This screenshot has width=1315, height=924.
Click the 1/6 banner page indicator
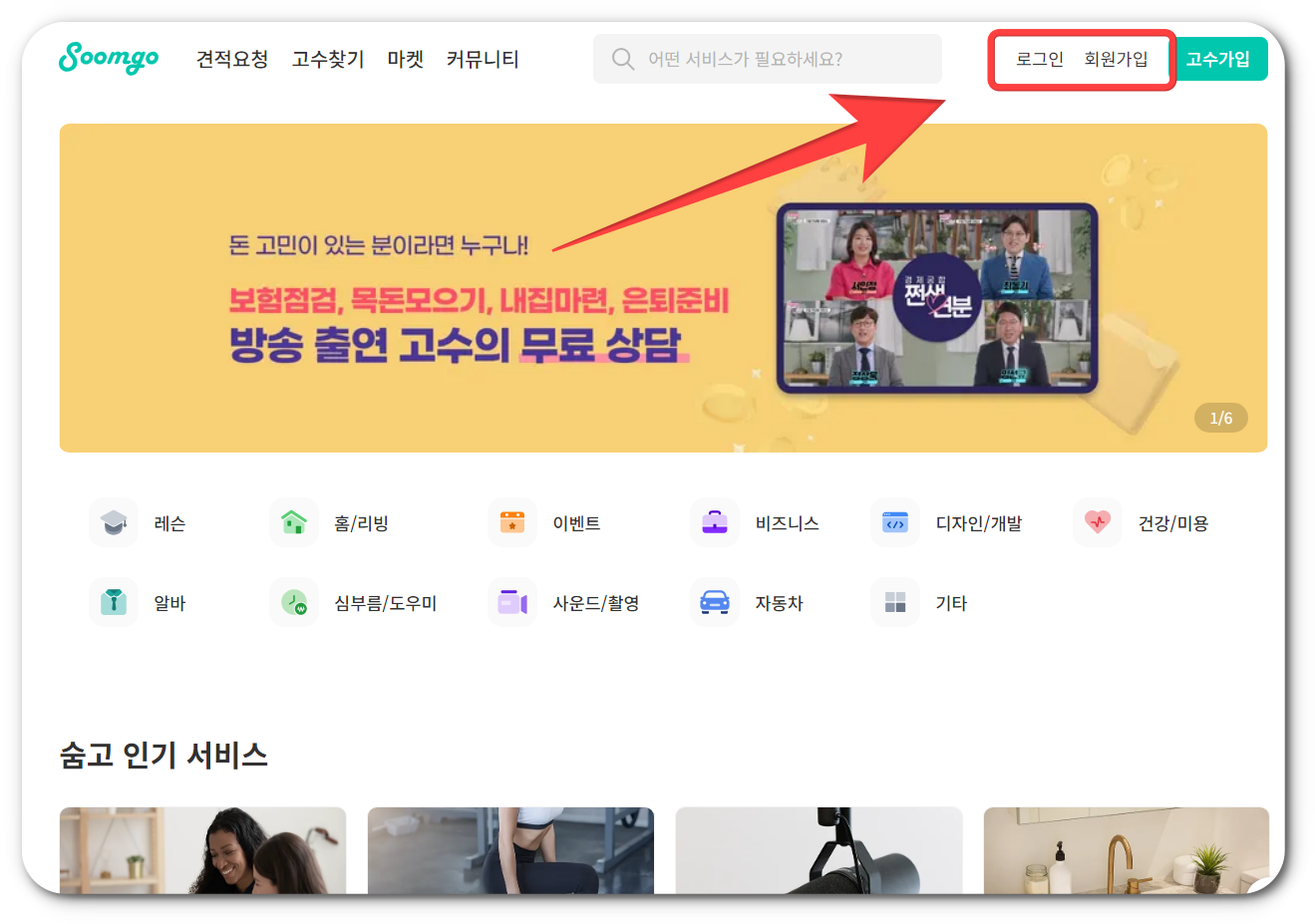tap(1220, 418)
